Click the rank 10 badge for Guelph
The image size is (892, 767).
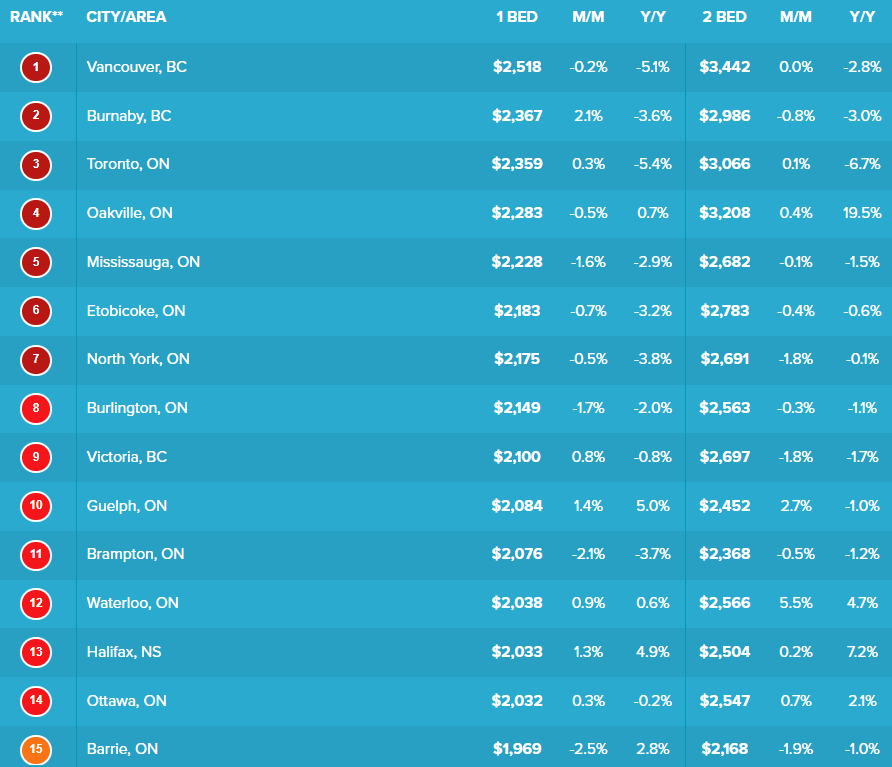(36, 506)
